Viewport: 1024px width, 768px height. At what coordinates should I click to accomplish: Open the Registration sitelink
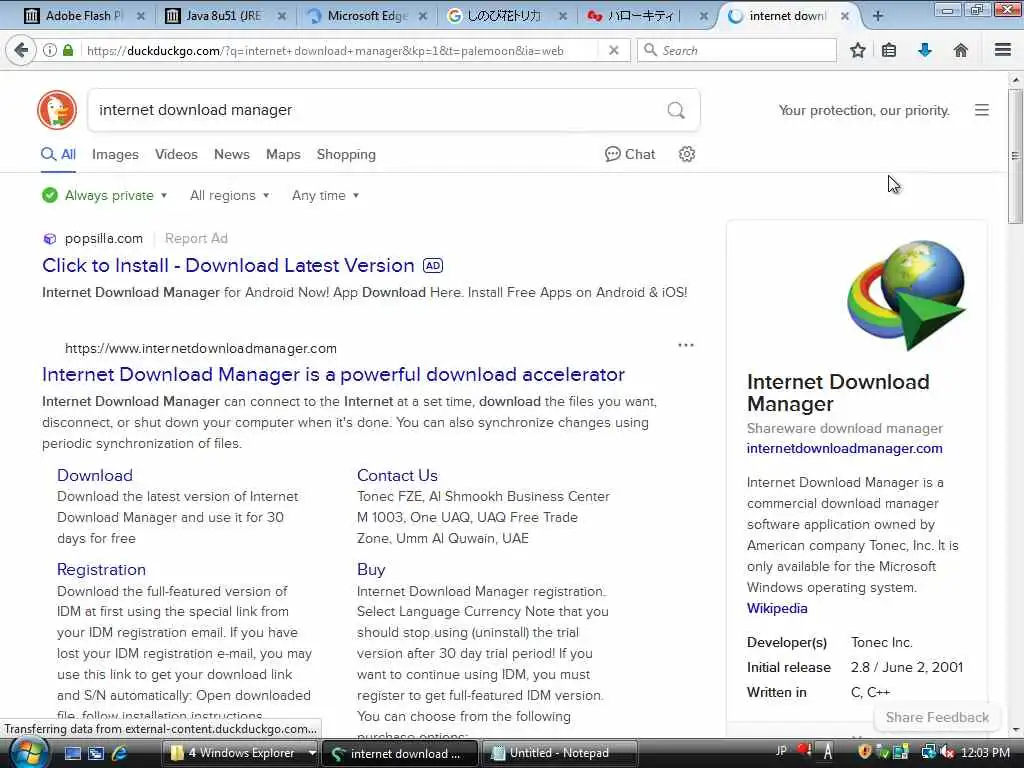point(101,569)
